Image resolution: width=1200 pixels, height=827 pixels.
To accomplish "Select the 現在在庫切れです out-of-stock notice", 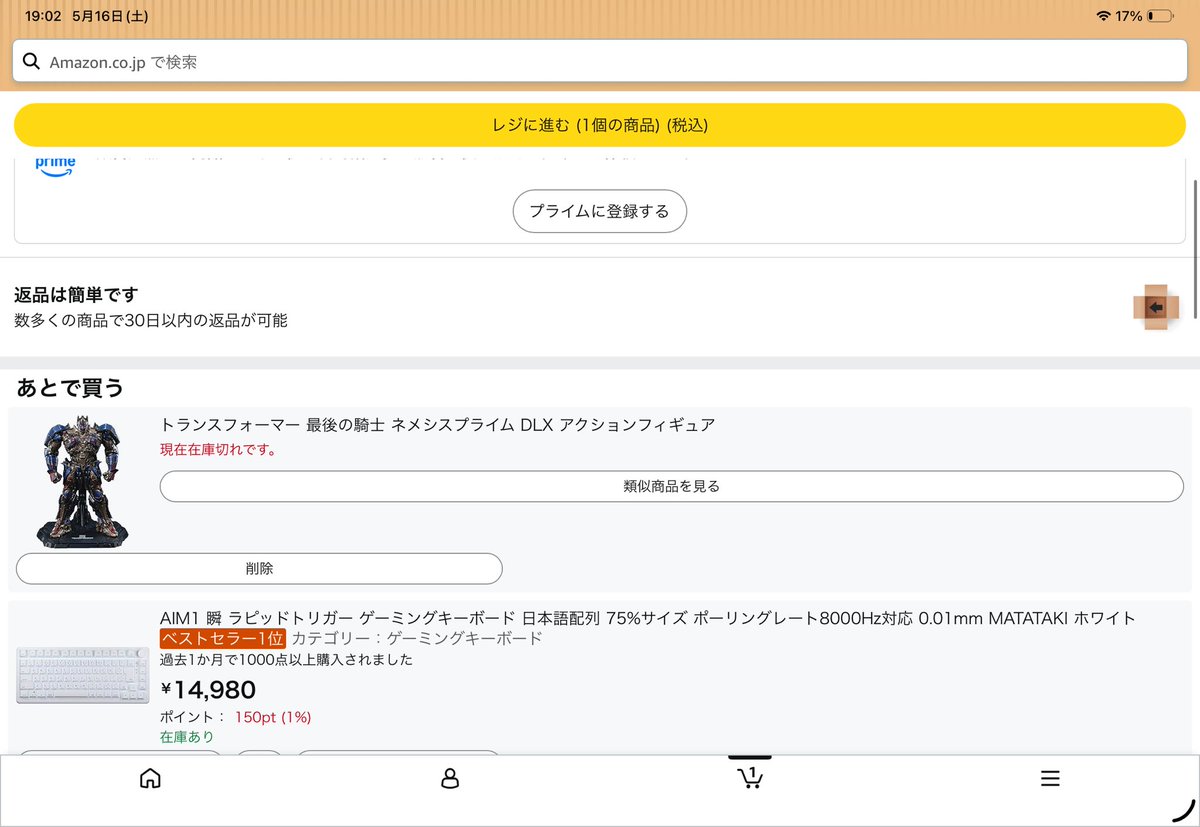I will [x=219, y=450].
